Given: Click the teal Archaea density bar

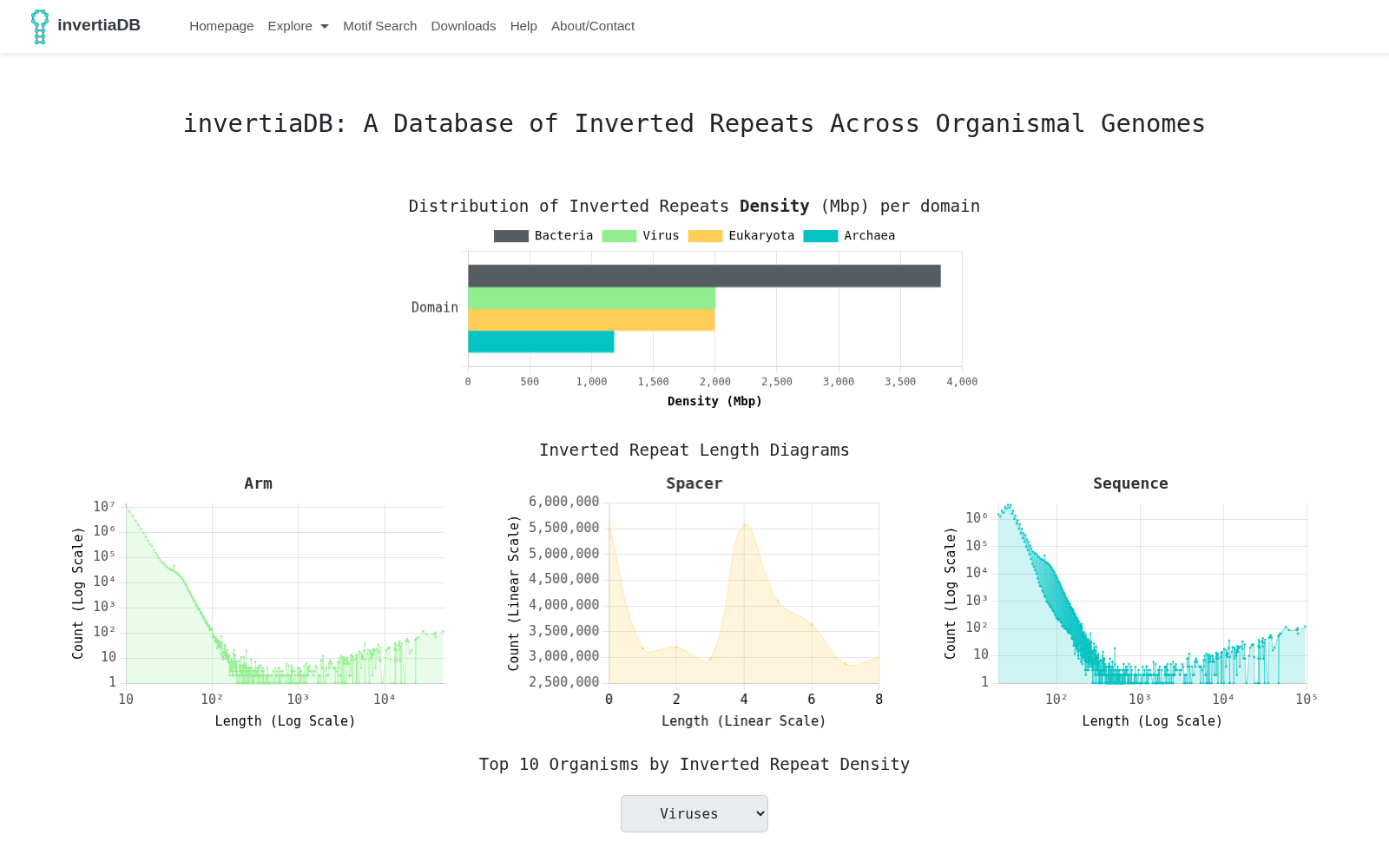Looking at the screenshot, I should (541, 342).
